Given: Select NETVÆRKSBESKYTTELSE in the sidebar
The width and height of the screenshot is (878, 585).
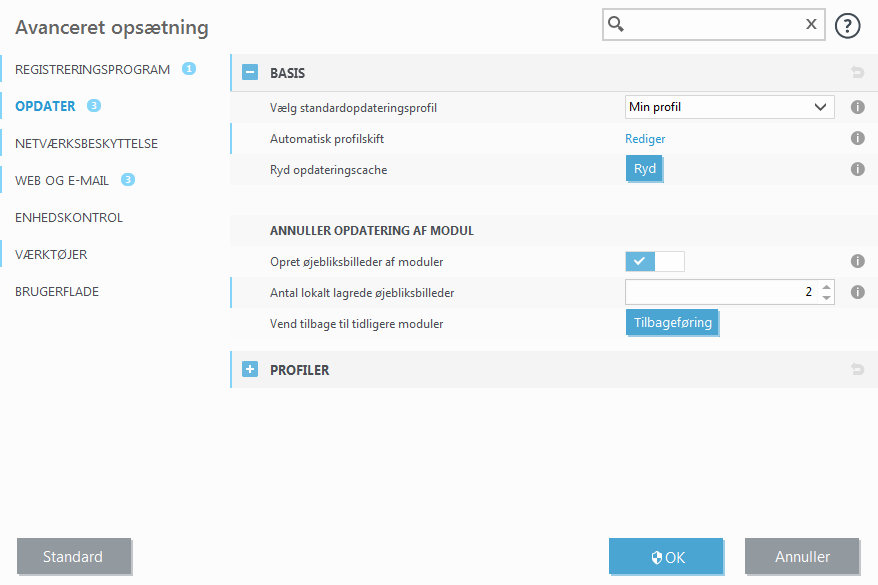Looking at the screenshot, I should tap(87, 143).
